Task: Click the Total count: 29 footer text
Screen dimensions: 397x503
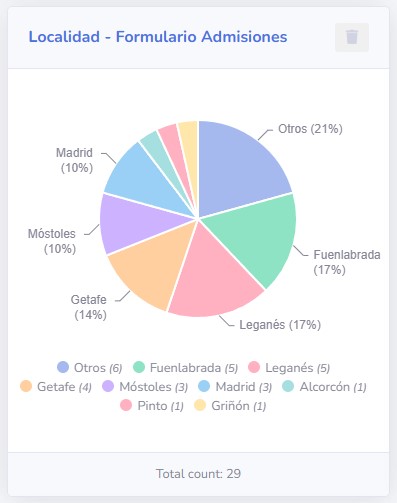Action: [x=198, y=474]
